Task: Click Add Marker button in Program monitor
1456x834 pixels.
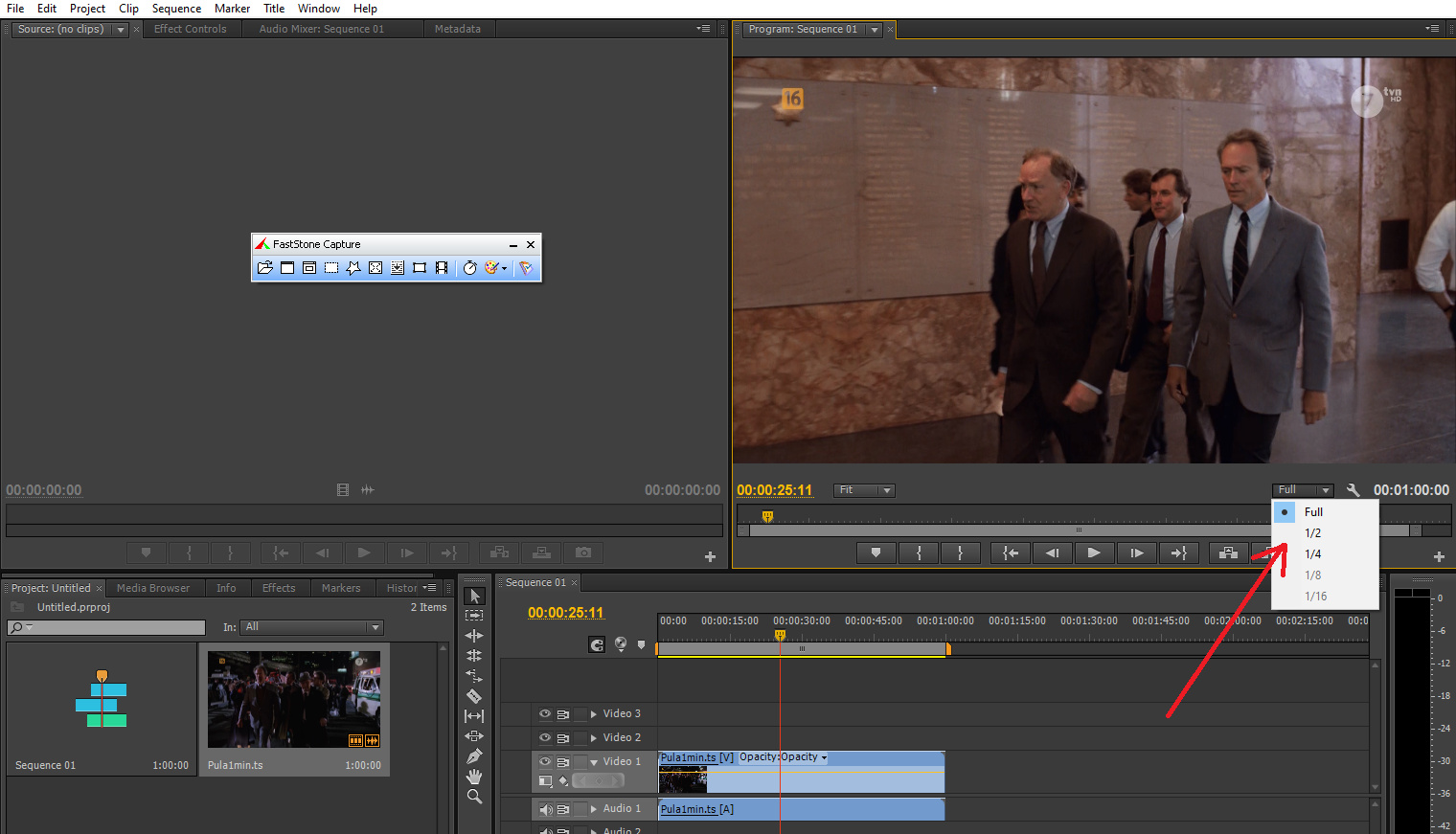Action: 876,552
